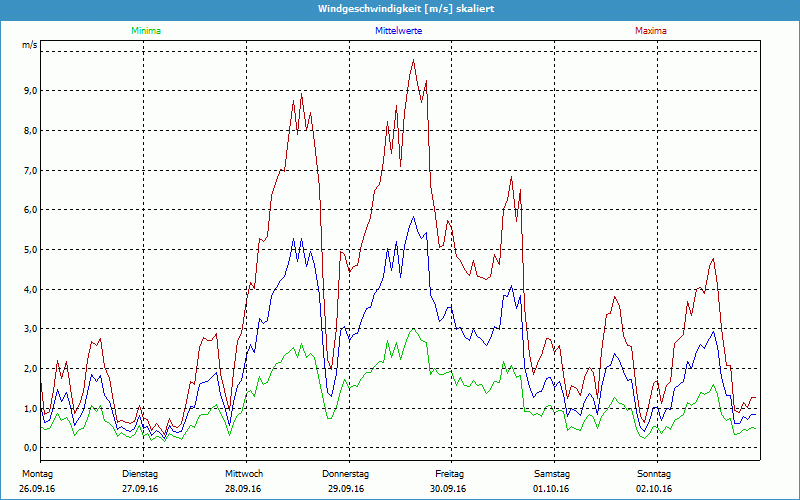Click the Montag day label
The height and width of the screenshot is (500, 800).
click(37, 473)
